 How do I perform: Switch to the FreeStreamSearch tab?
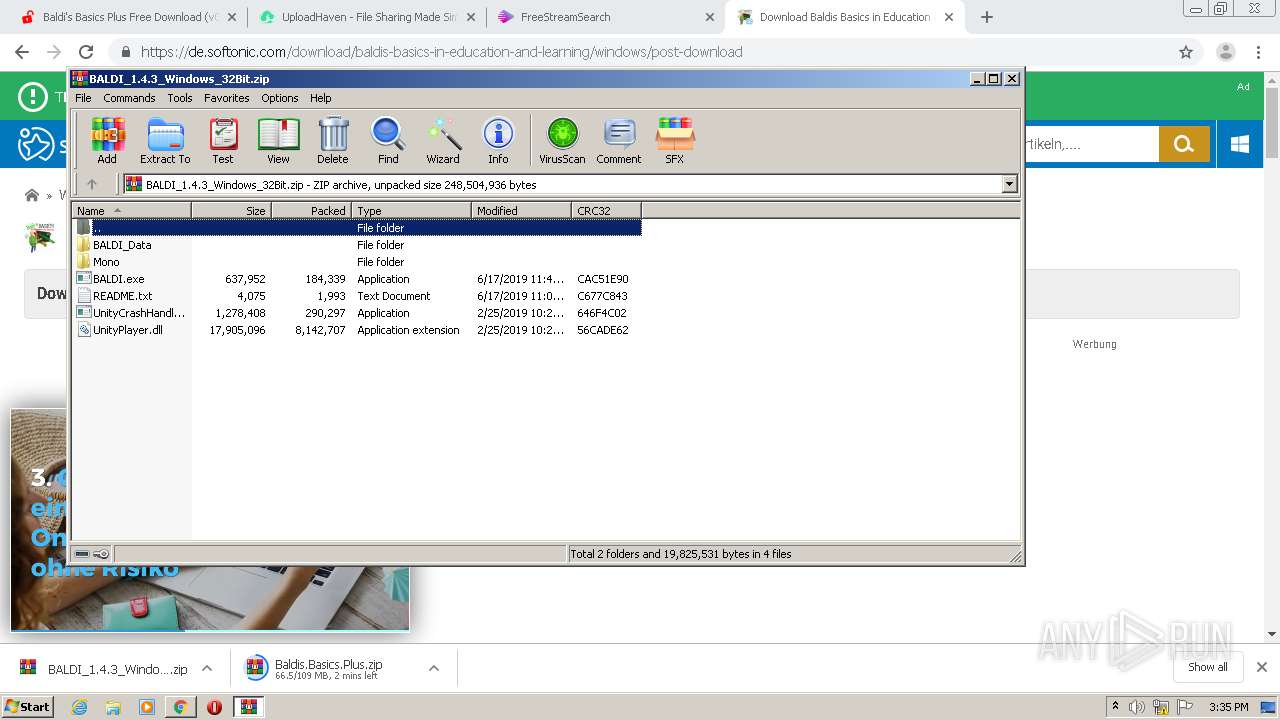tap(605, 17)
